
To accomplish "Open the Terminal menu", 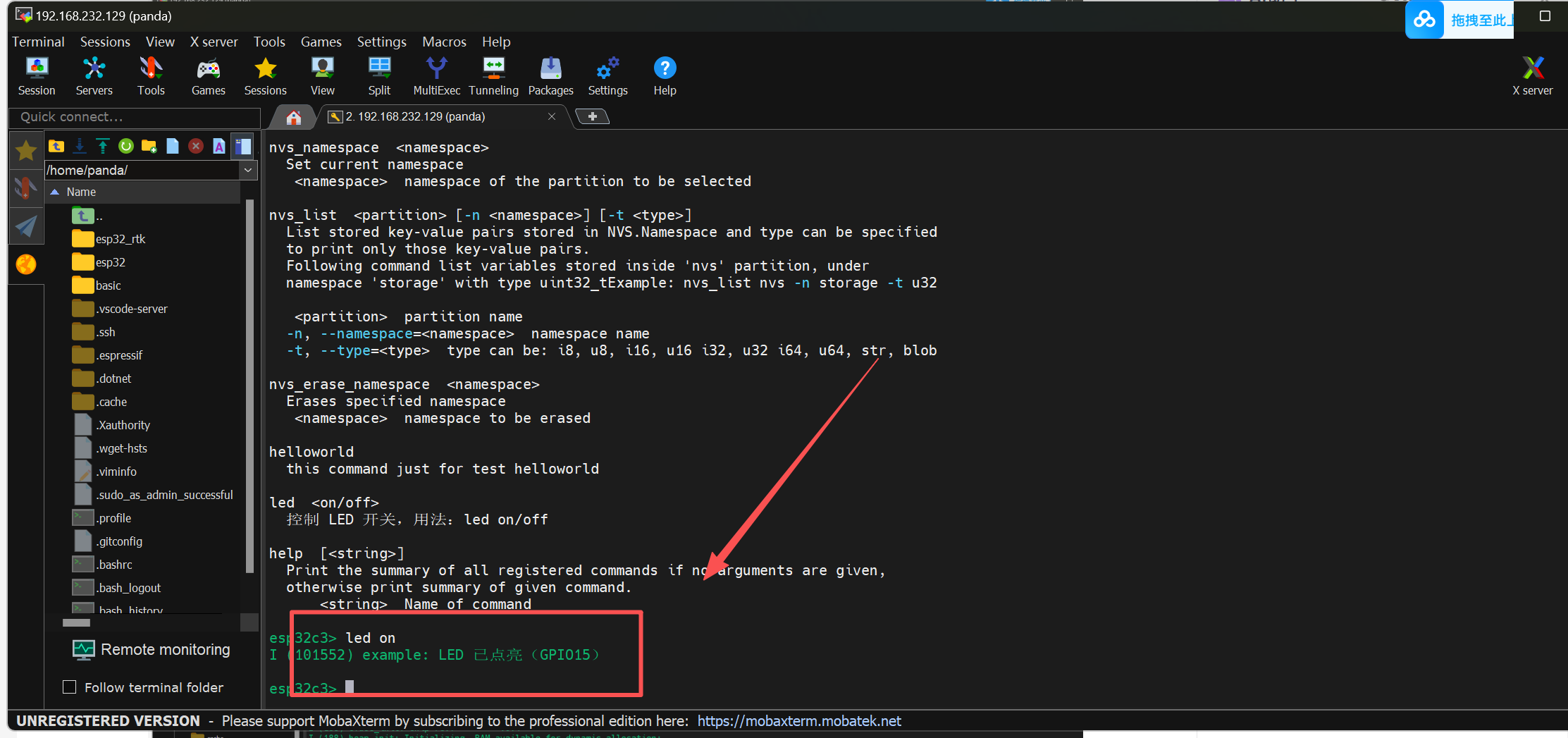I will 38,42.
